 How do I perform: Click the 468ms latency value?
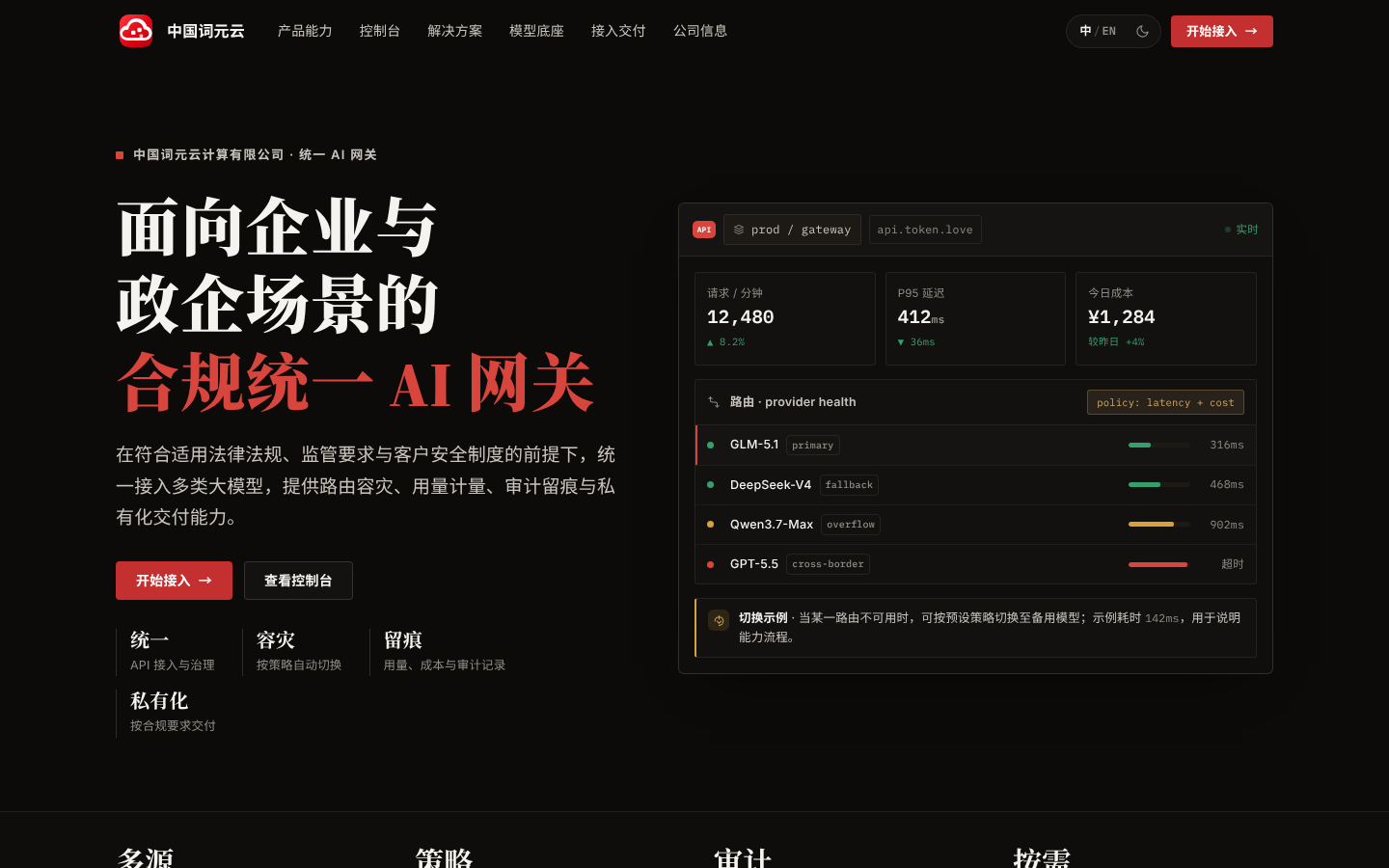coord(1227,484)
